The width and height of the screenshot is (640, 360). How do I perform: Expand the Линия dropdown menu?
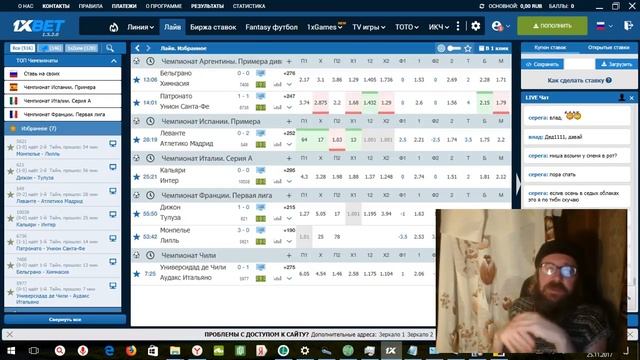coord(140,27)
